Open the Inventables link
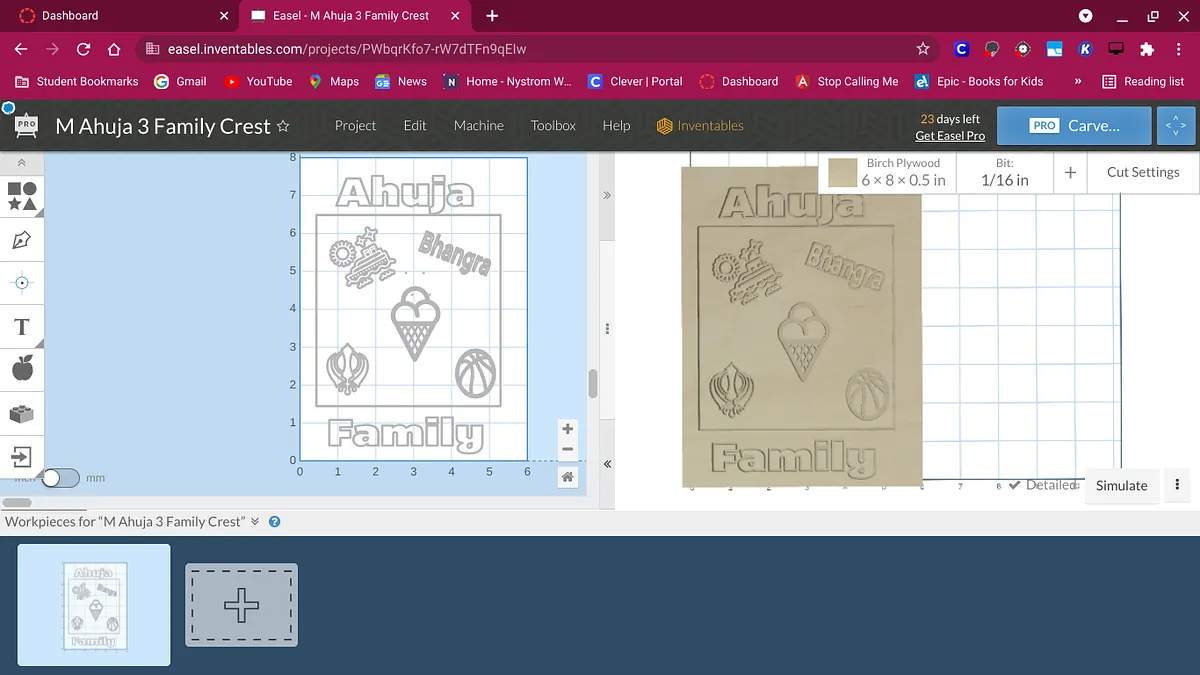This screenshot has width=1200, height=675. coord(700,125)
